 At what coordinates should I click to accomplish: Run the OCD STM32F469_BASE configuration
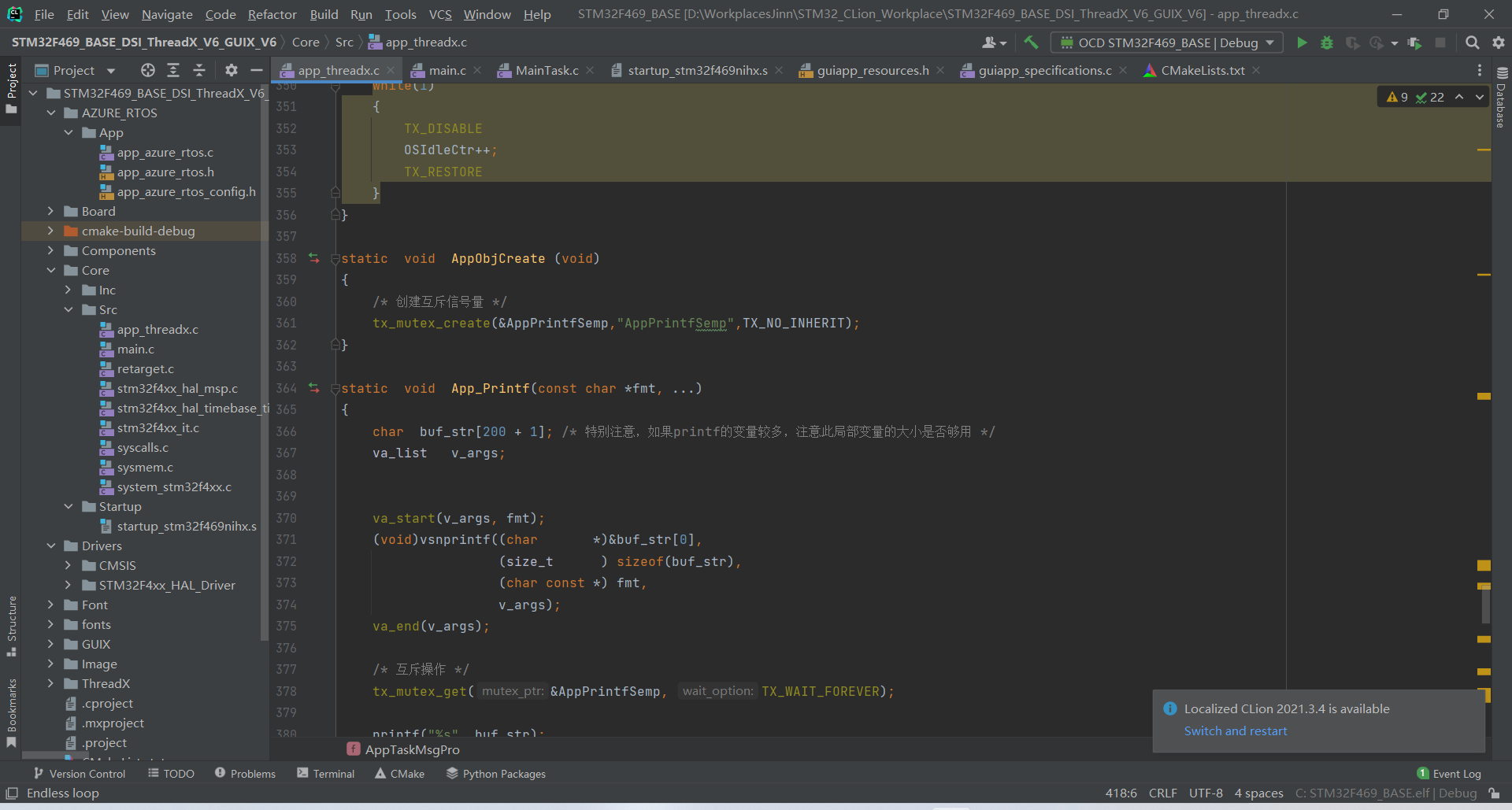[x=1302, y=43]
